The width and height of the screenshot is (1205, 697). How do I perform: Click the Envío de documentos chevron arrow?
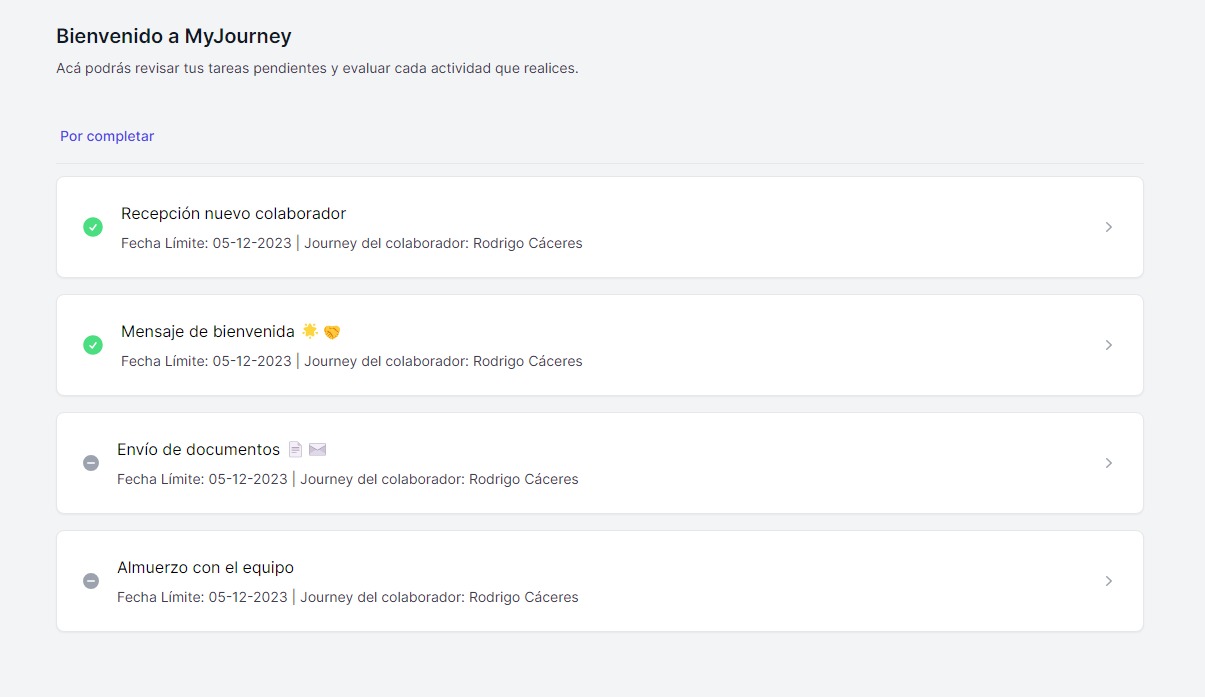point(1108,463)
